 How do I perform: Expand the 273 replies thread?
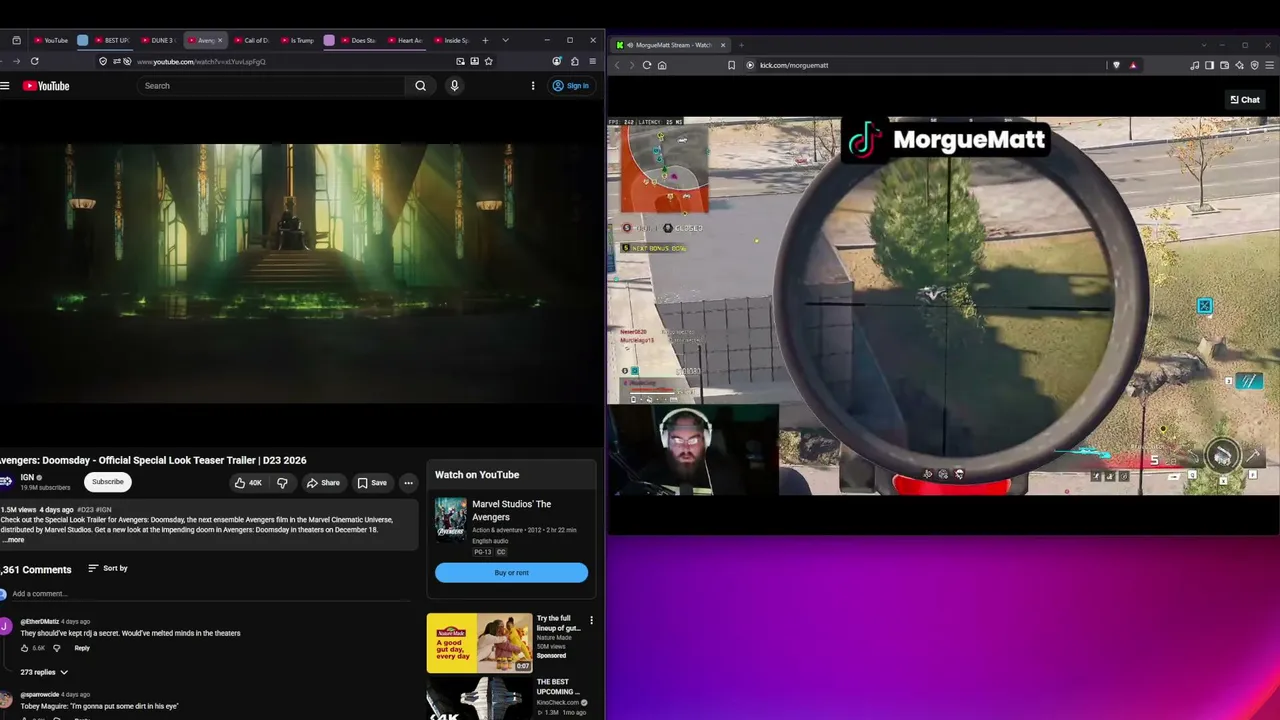pyautogui.click(x=44, y=672)
